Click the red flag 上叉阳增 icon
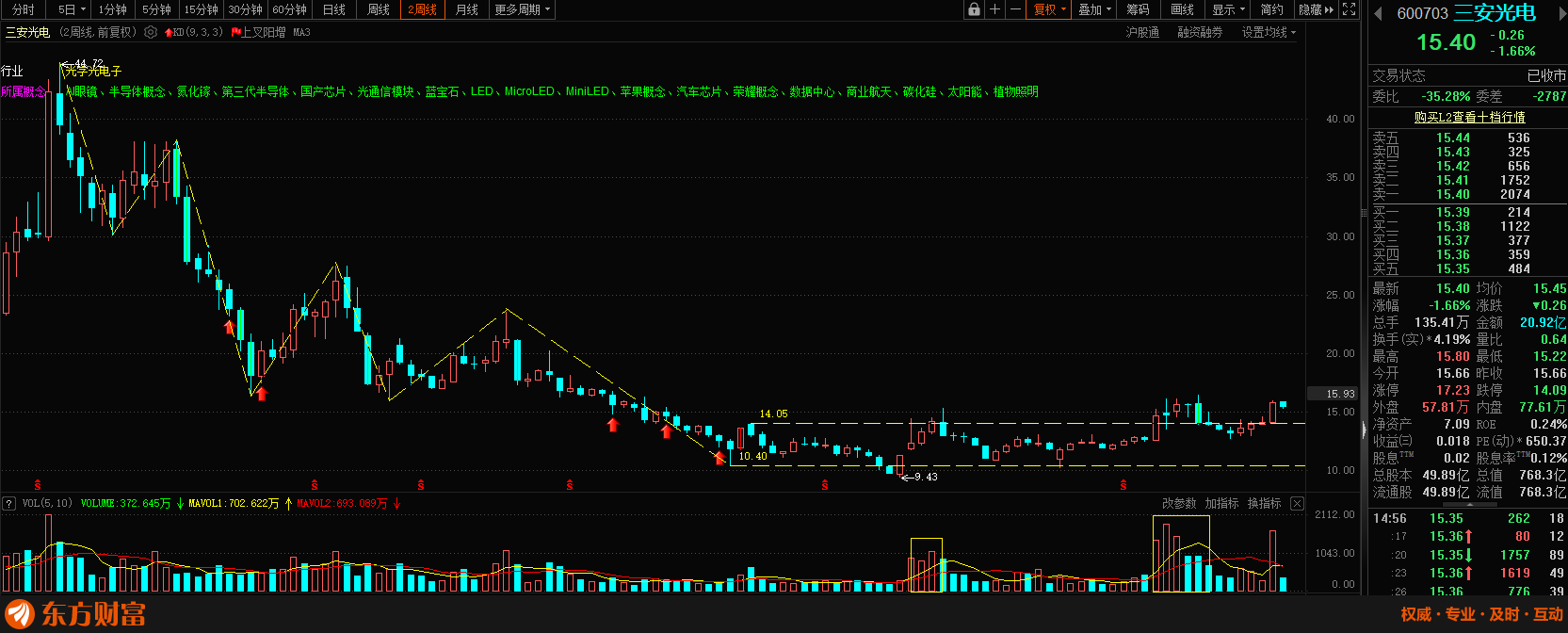Image resolution: width=1568 pixels, height=633 pixels. coord(237,32)
